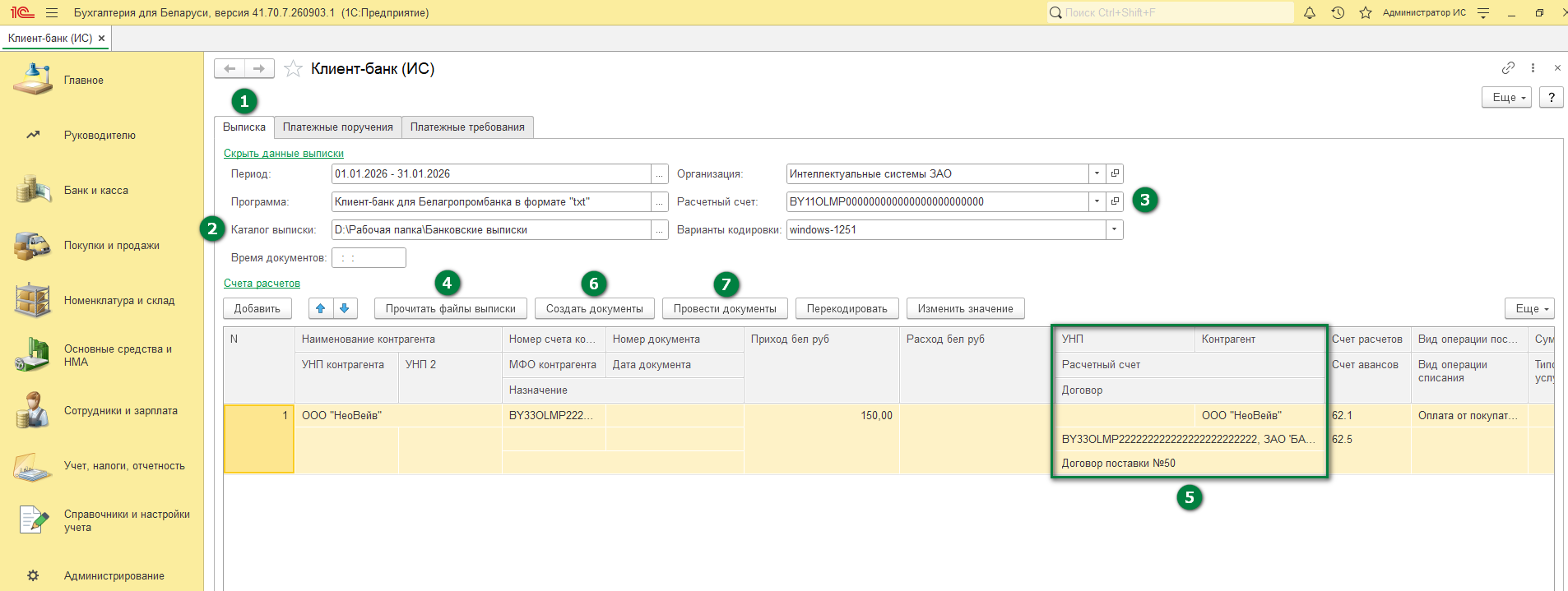
Task: Click Провести документы button
Action: (x=725, y=308)
